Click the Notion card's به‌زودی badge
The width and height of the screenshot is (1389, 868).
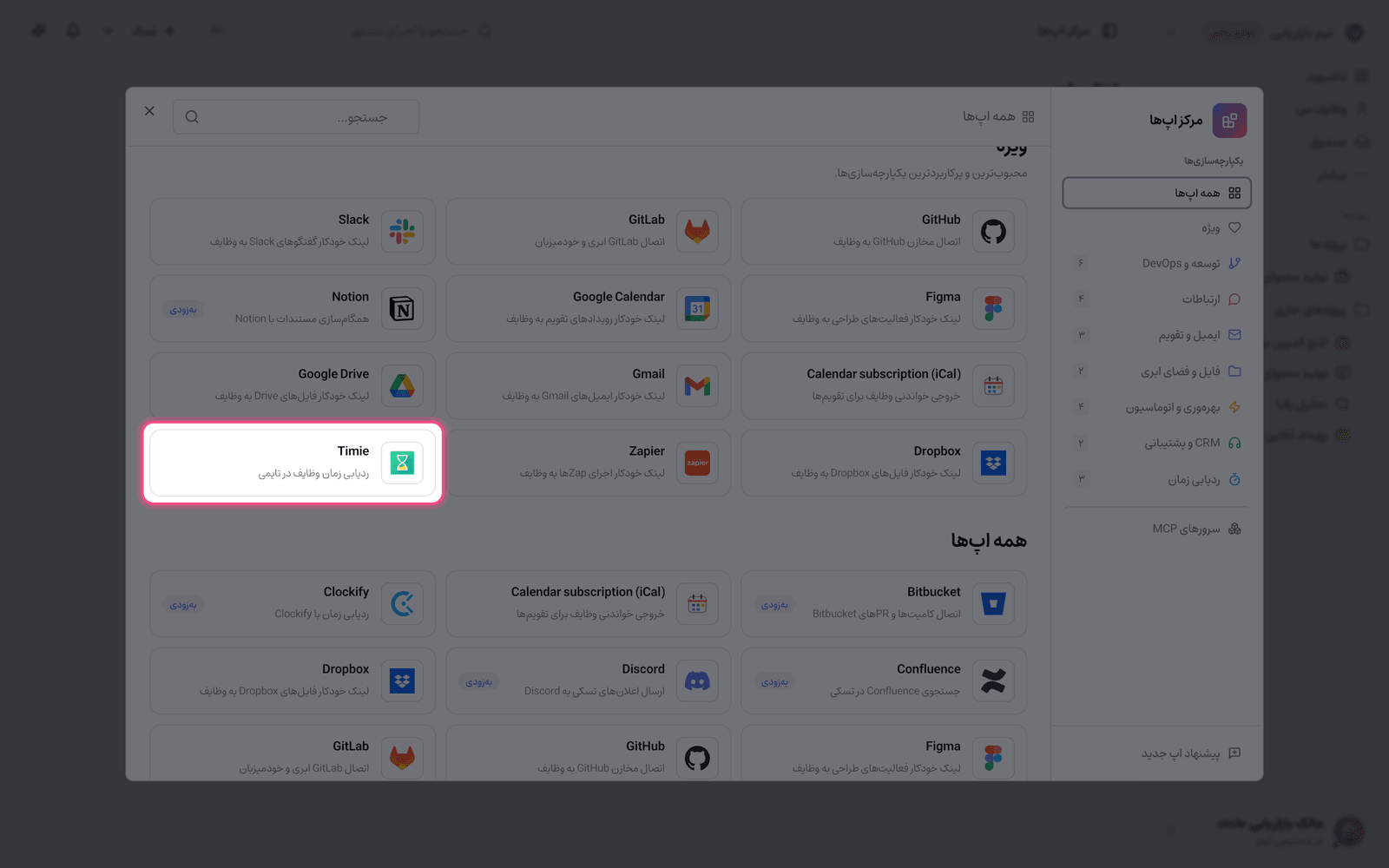click(x=183, y=310)
